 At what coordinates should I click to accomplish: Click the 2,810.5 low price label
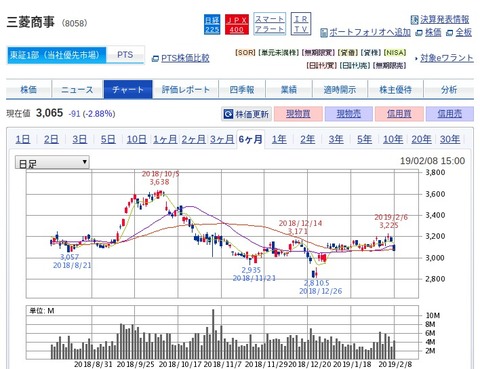point(317,283)
